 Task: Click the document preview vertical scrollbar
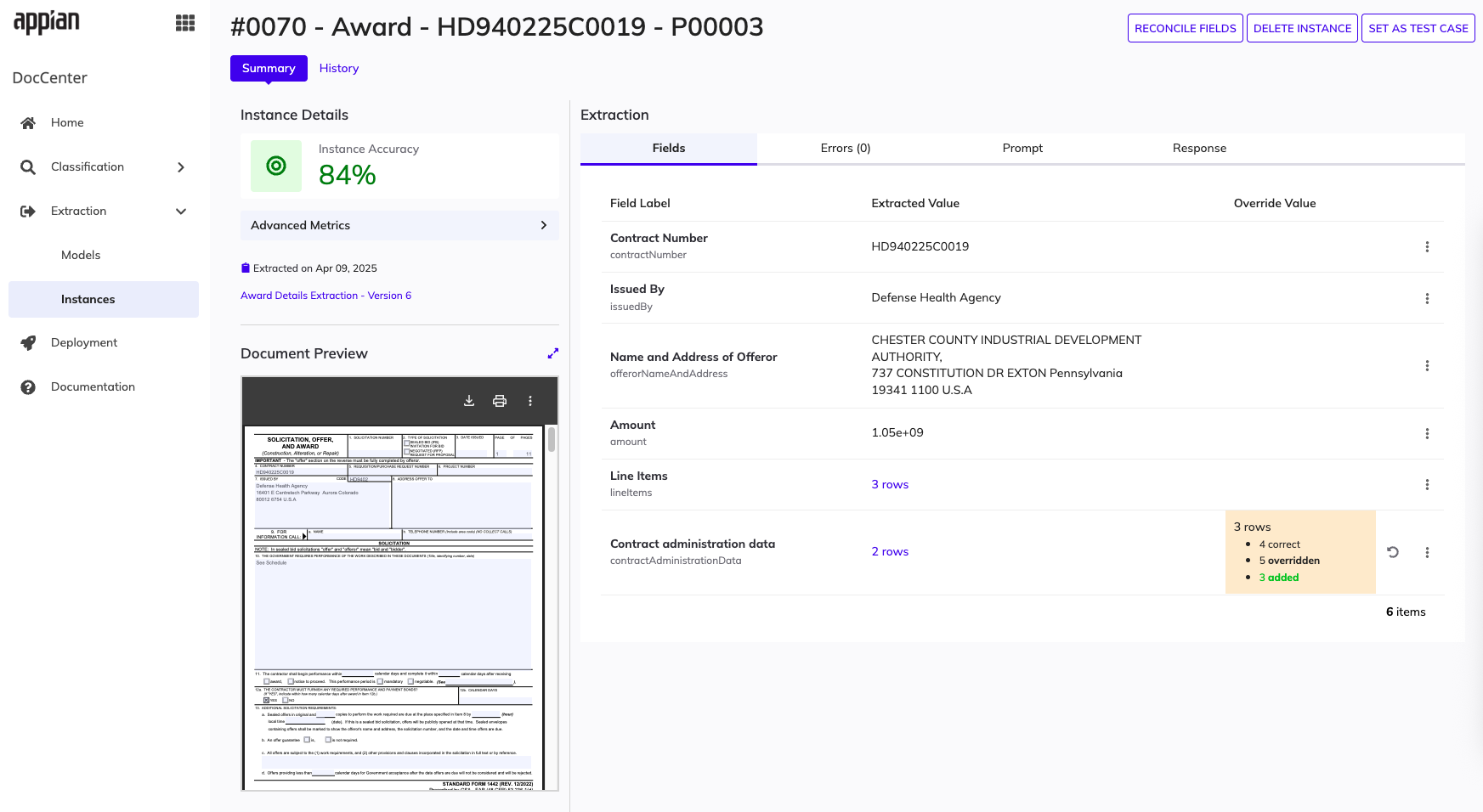552,440
